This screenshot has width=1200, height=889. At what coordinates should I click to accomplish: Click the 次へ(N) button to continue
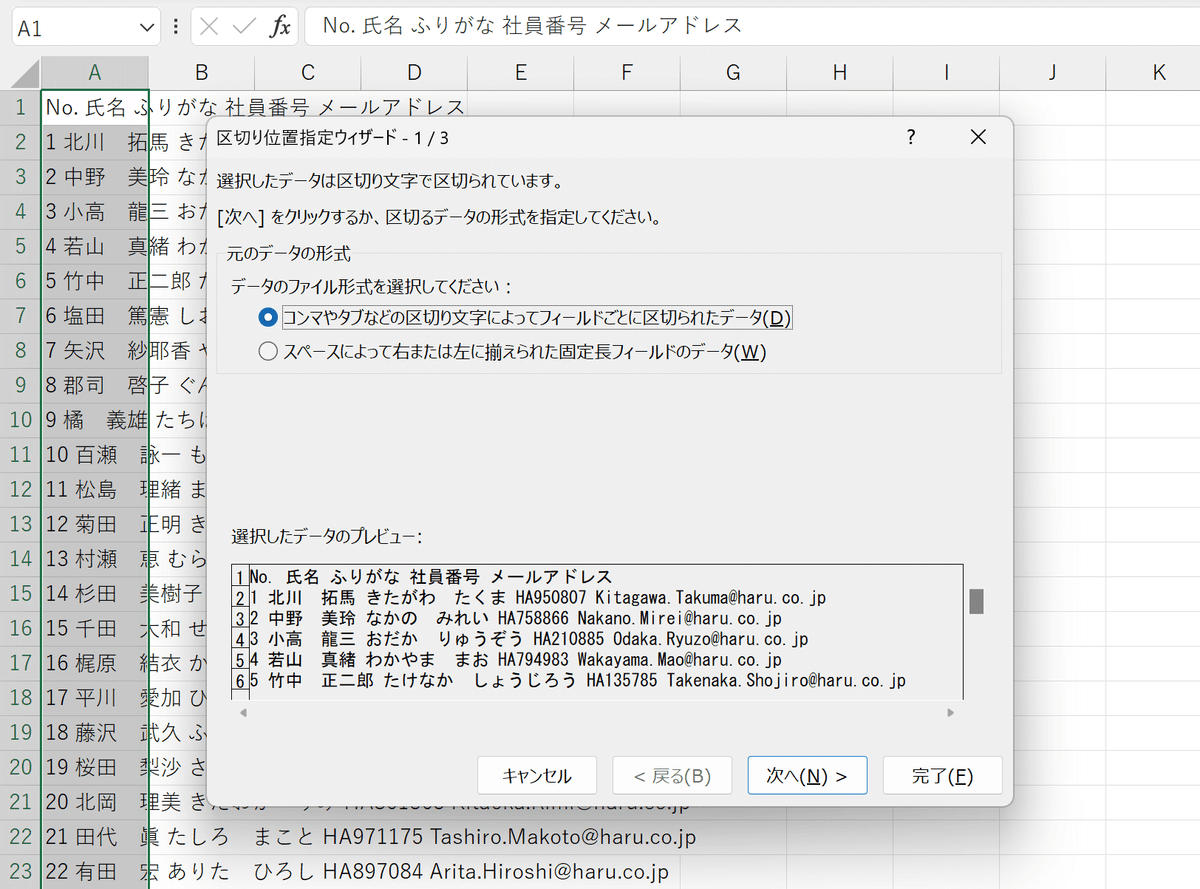point(807,775)
